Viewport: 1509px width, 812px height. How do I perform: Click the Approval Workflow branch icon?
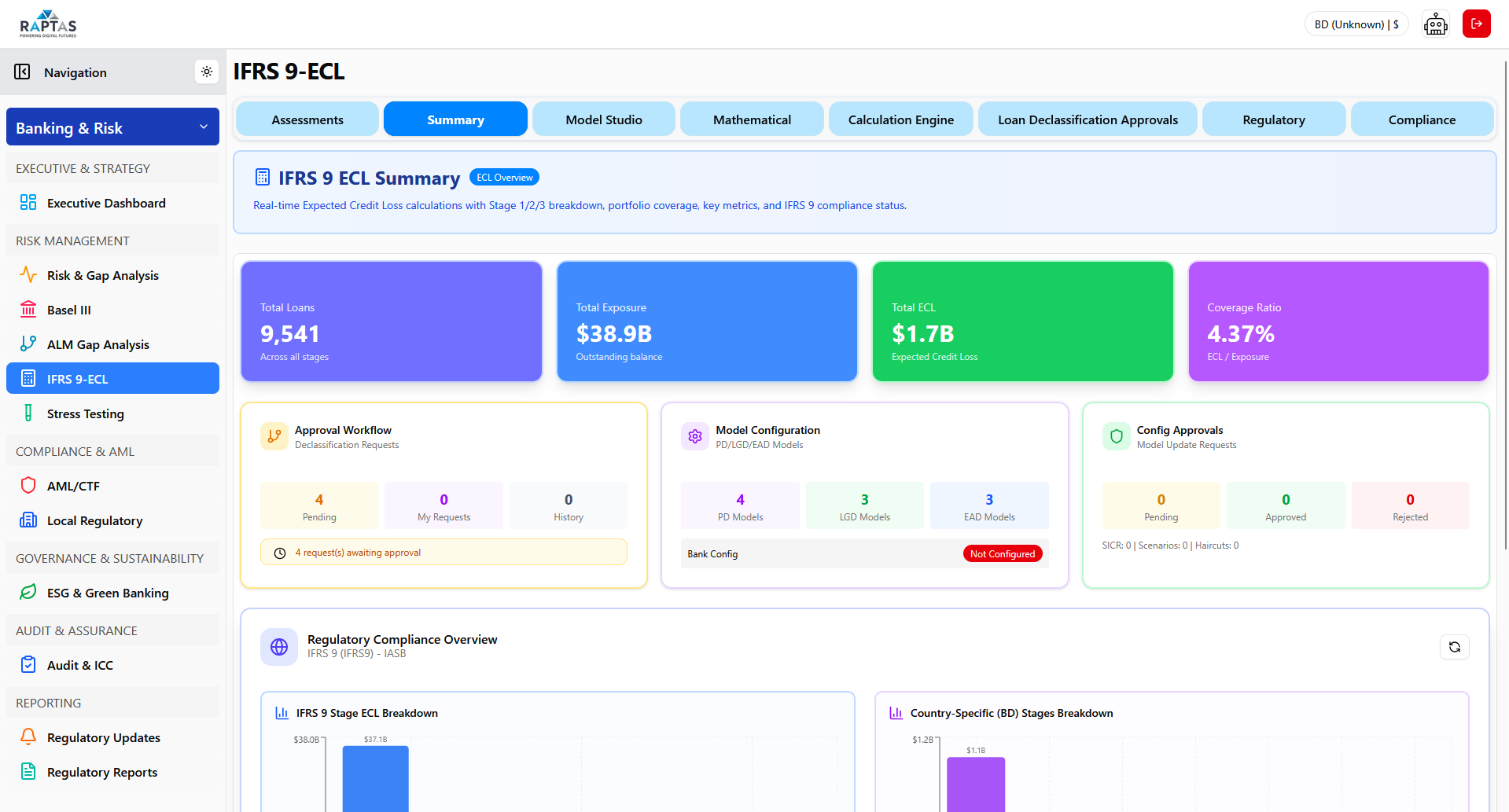coord(274,436)
